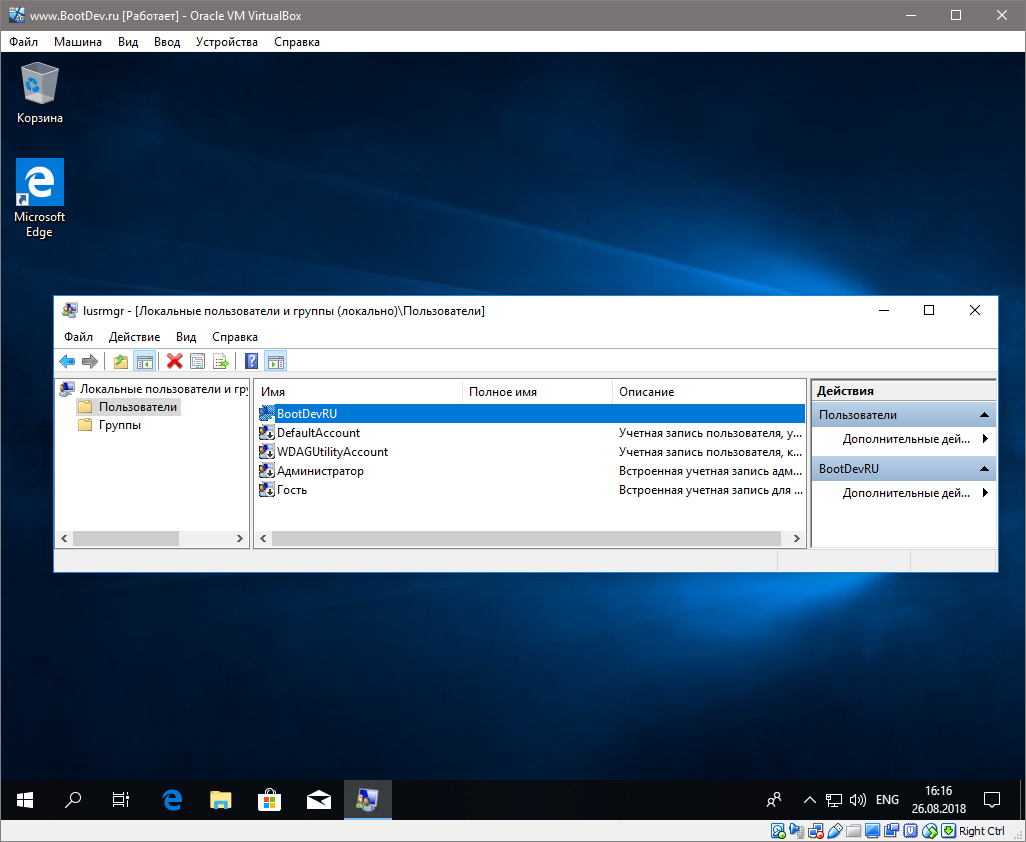Click the blue Back arrow in lusrmgr toolbar
Screen dimensions: 1026x842
click(x=67, y=361)
